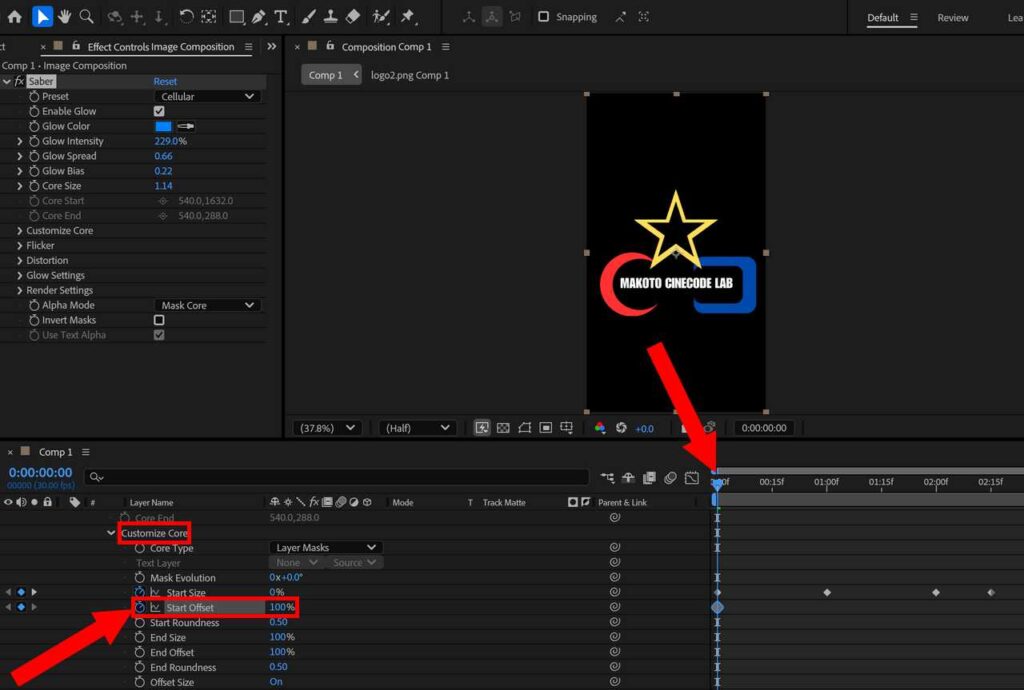The width and height of the screenshot is (1024, 690).
Task: Open the logo2.png Comp 1 breadcrumb
Action: point(409,75)
